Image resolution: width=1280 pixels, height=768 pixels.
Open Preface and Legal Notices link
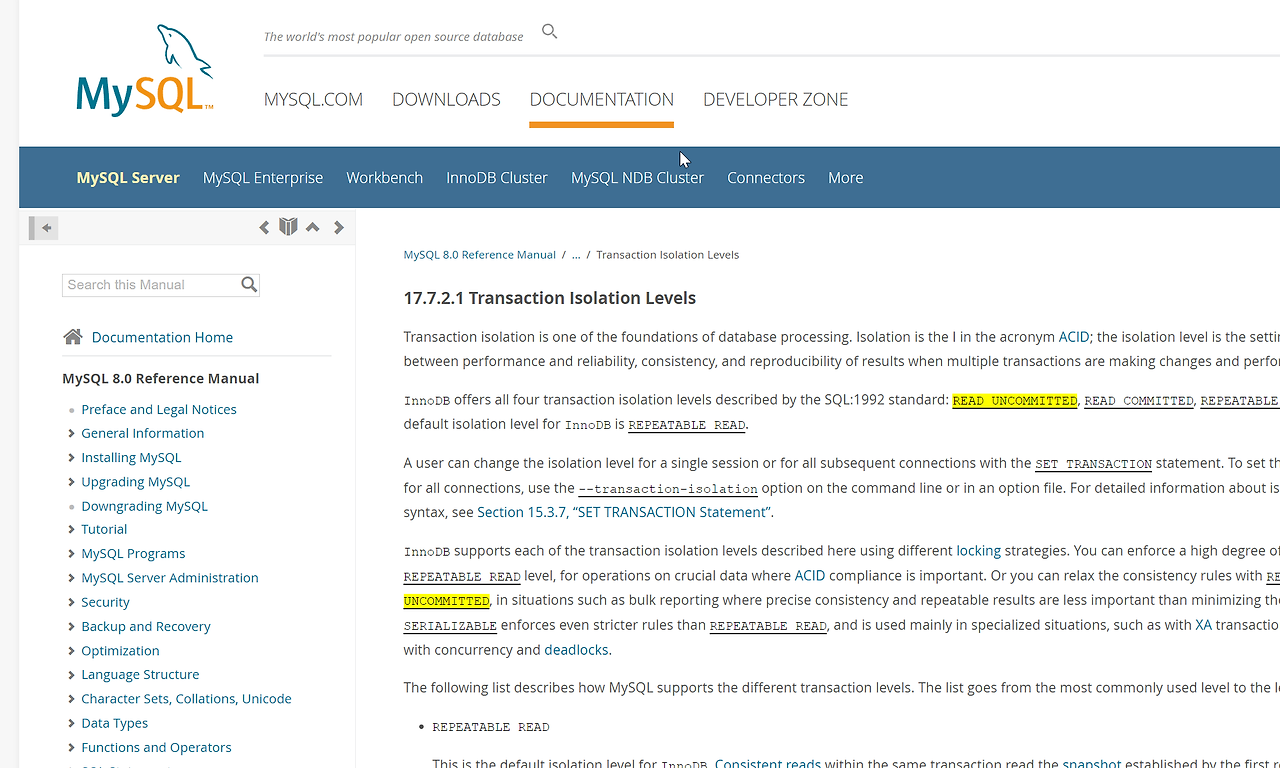pos(159,409)
